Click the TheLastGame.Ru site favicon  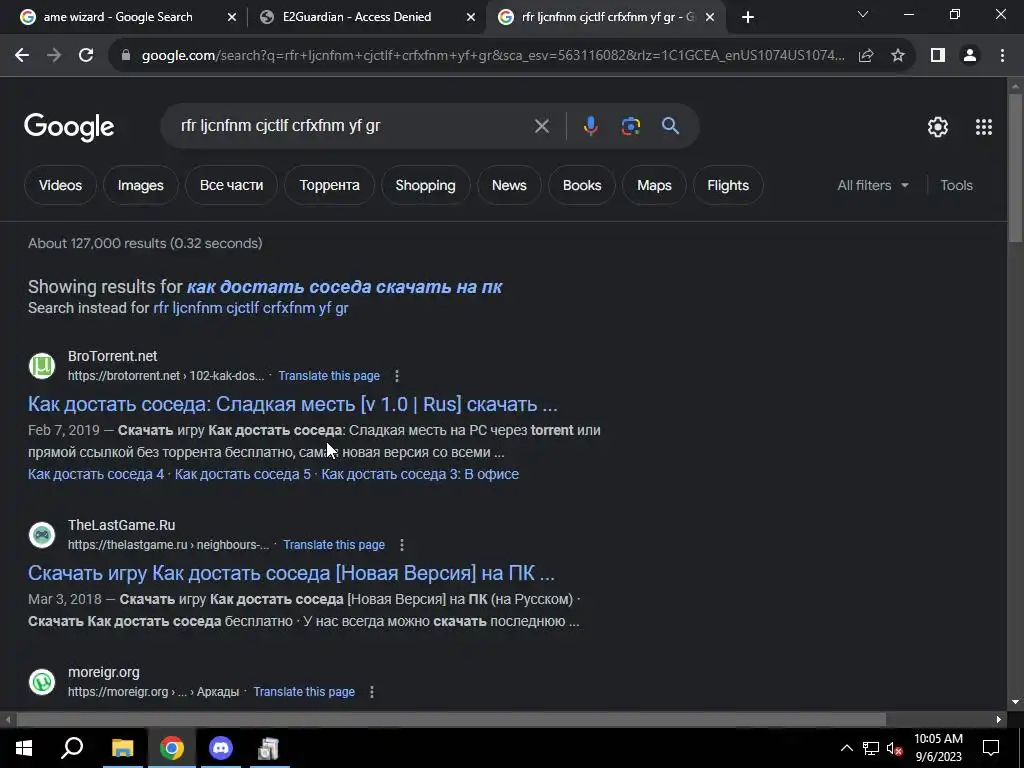pos(42,535)
